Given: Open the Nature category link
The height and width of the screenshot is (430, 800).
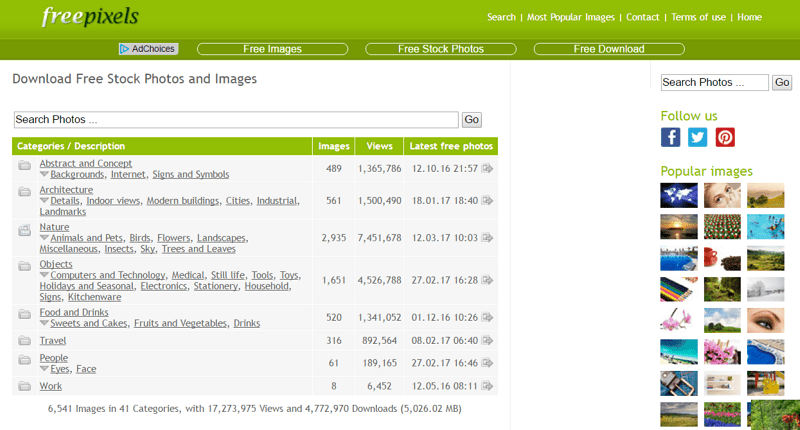Looking at the screenshot, I should coord(54,227).
